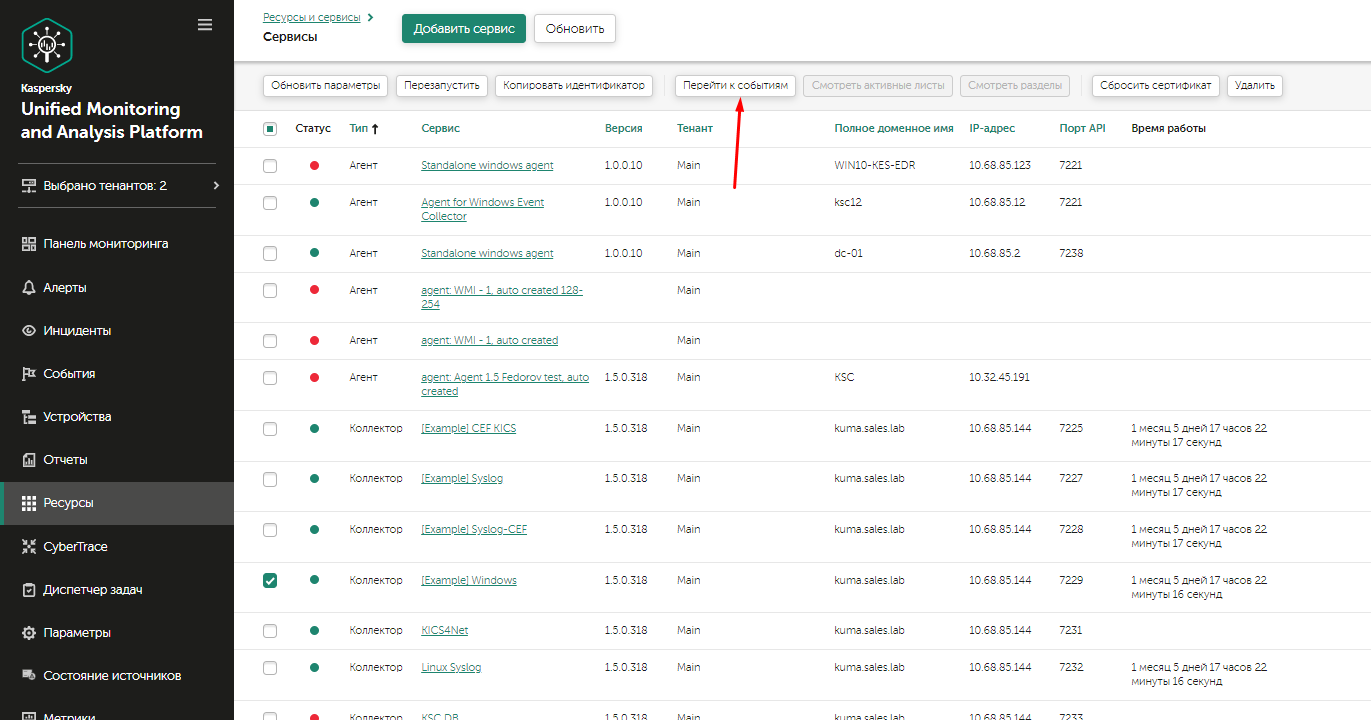Click the API port value 7225
Screen dimensions: 1371x720
tap(1072, 429)
